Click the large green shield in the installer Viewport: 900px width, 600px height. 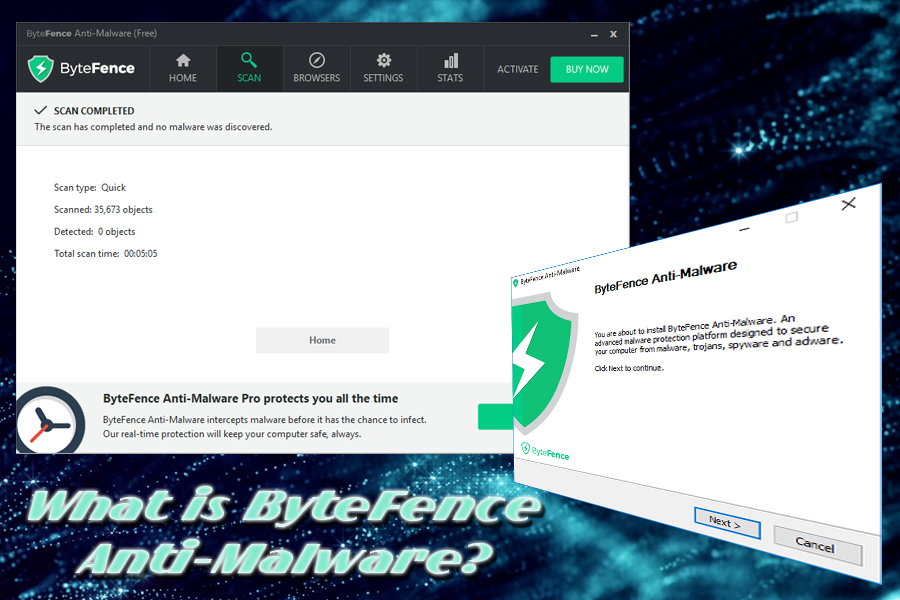[543, 363]
